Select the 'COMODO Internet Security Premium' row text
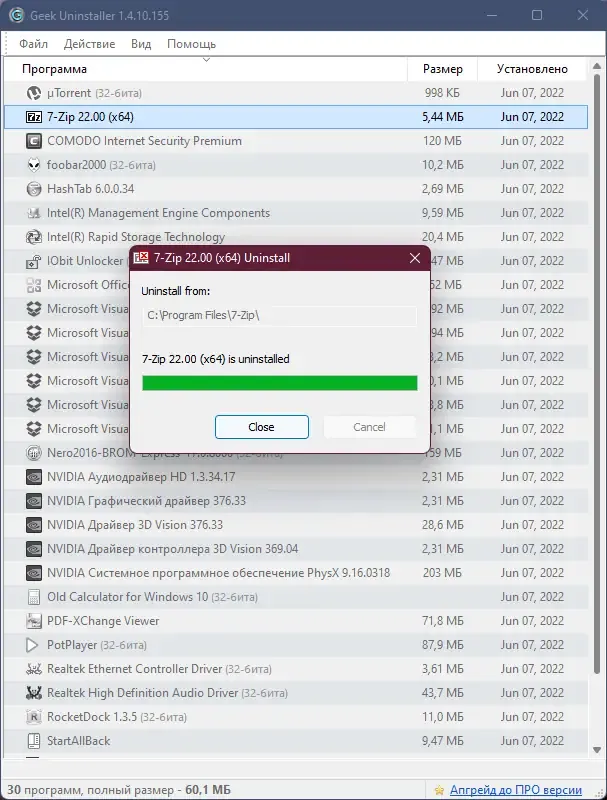 144,141
